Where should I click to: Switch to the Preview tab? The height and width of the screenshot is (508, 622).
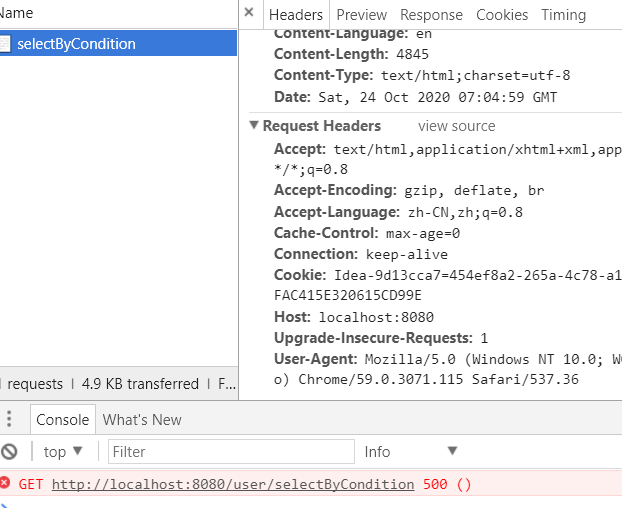[361, 15]
